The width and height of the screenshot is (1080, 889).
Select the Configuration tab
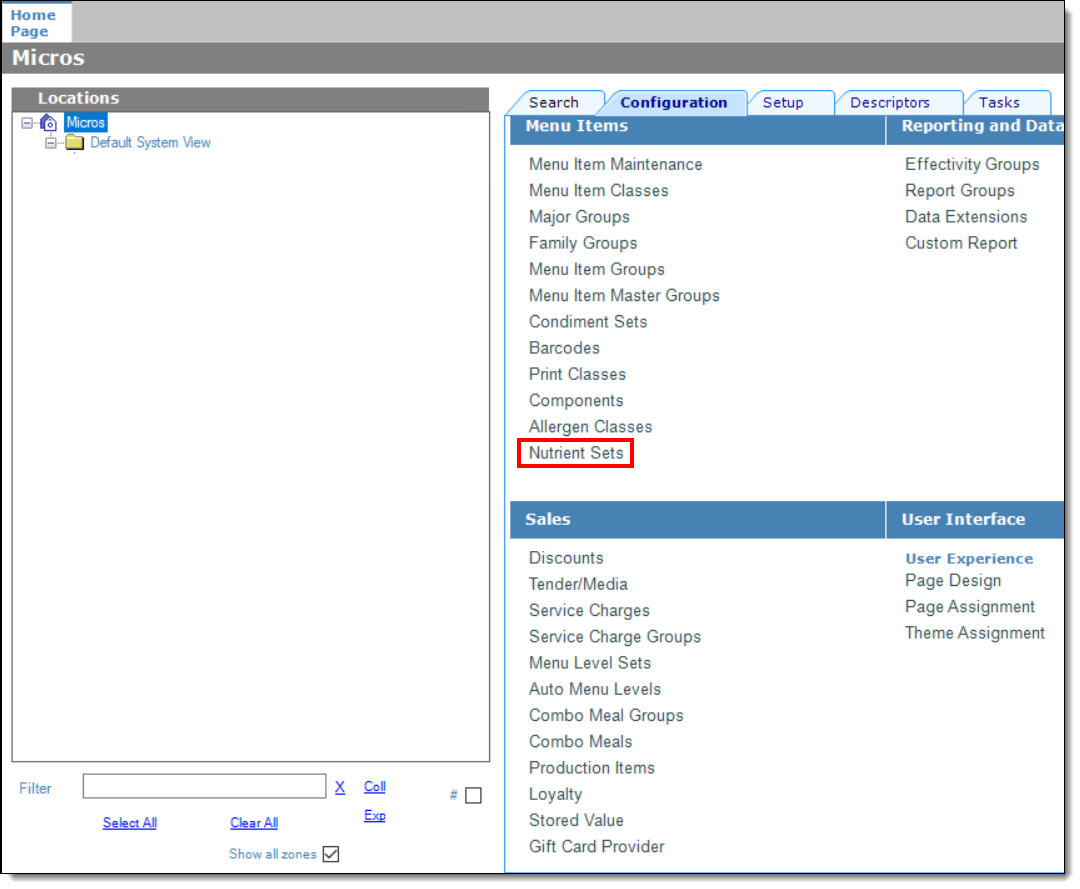(674, 103)
